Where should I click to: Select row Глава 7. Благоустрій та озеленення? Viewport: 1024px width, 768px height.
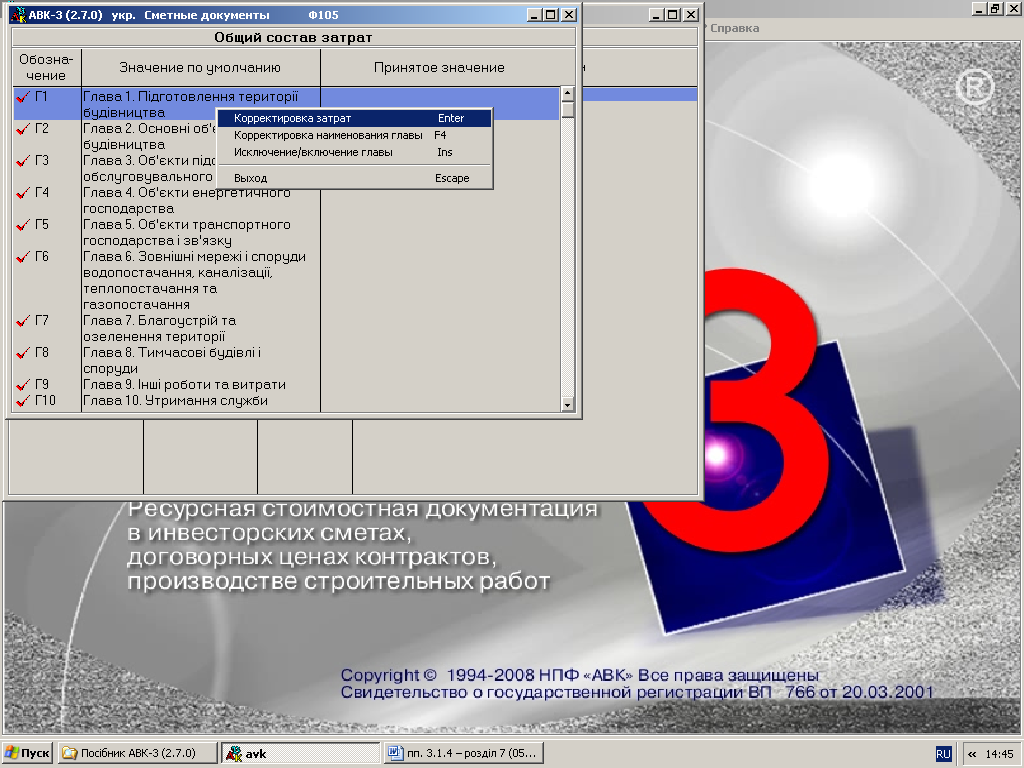pyautogui.click(x=286, y=328)
